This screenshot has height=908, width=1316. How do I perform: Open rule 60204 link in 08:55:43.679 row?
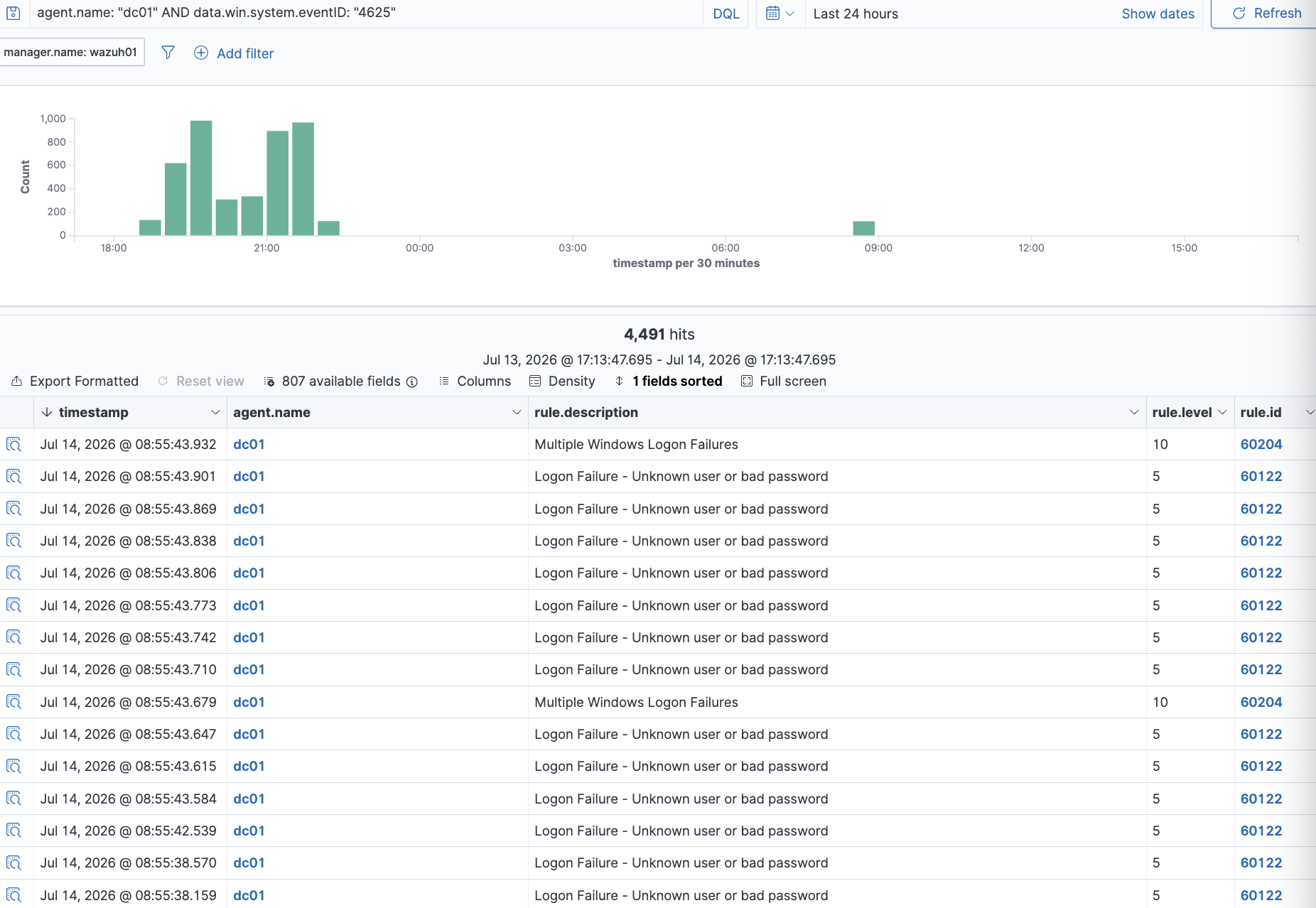coord(1261,702)
